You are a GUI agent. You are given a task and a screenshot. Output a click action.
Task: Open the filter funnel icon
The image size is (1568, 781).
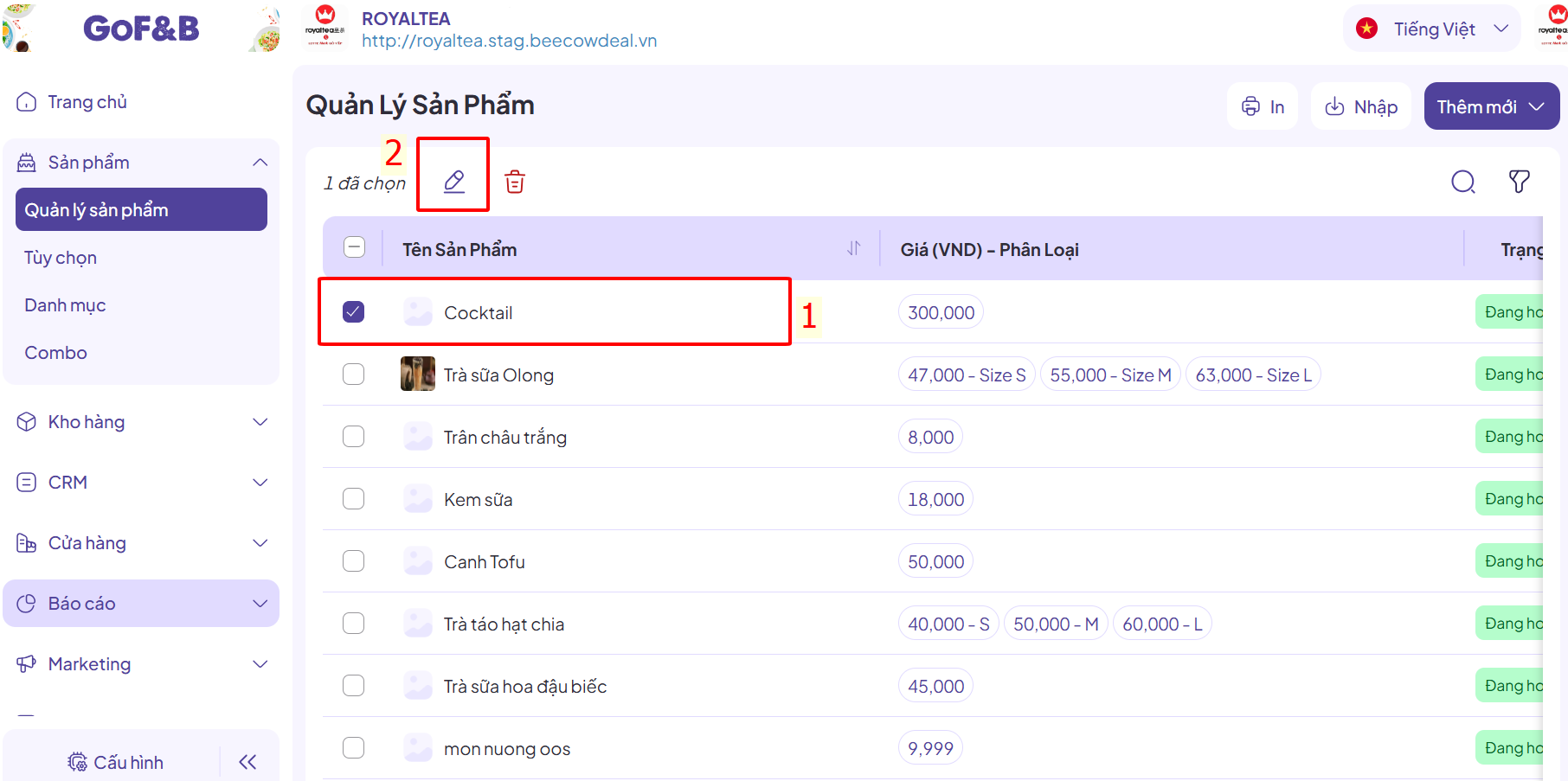coord(1520,182)
